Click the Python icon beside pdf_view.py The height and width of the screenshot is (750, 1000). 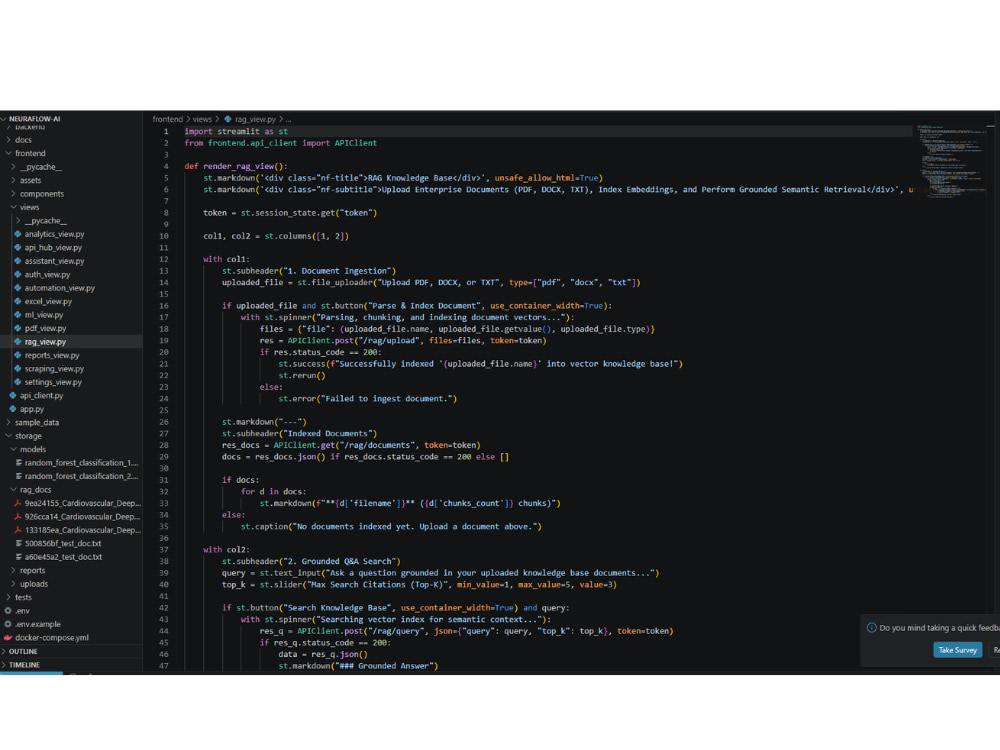click(x=18, y=328)
